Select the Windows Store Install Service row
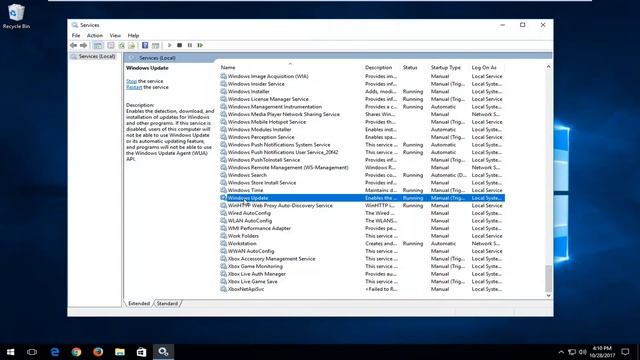The width and height of the screenshot is (640, 360). point(362,183)
